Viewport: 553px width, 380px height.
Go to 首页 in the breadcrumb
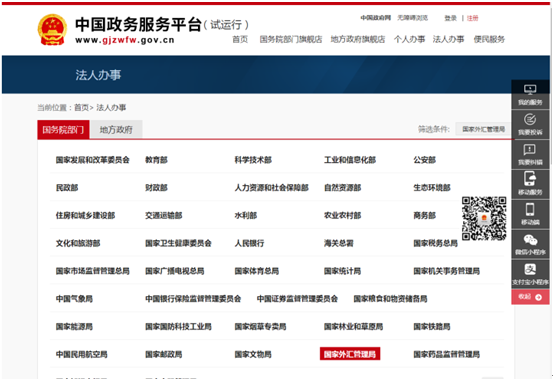(x=81, y=108)
